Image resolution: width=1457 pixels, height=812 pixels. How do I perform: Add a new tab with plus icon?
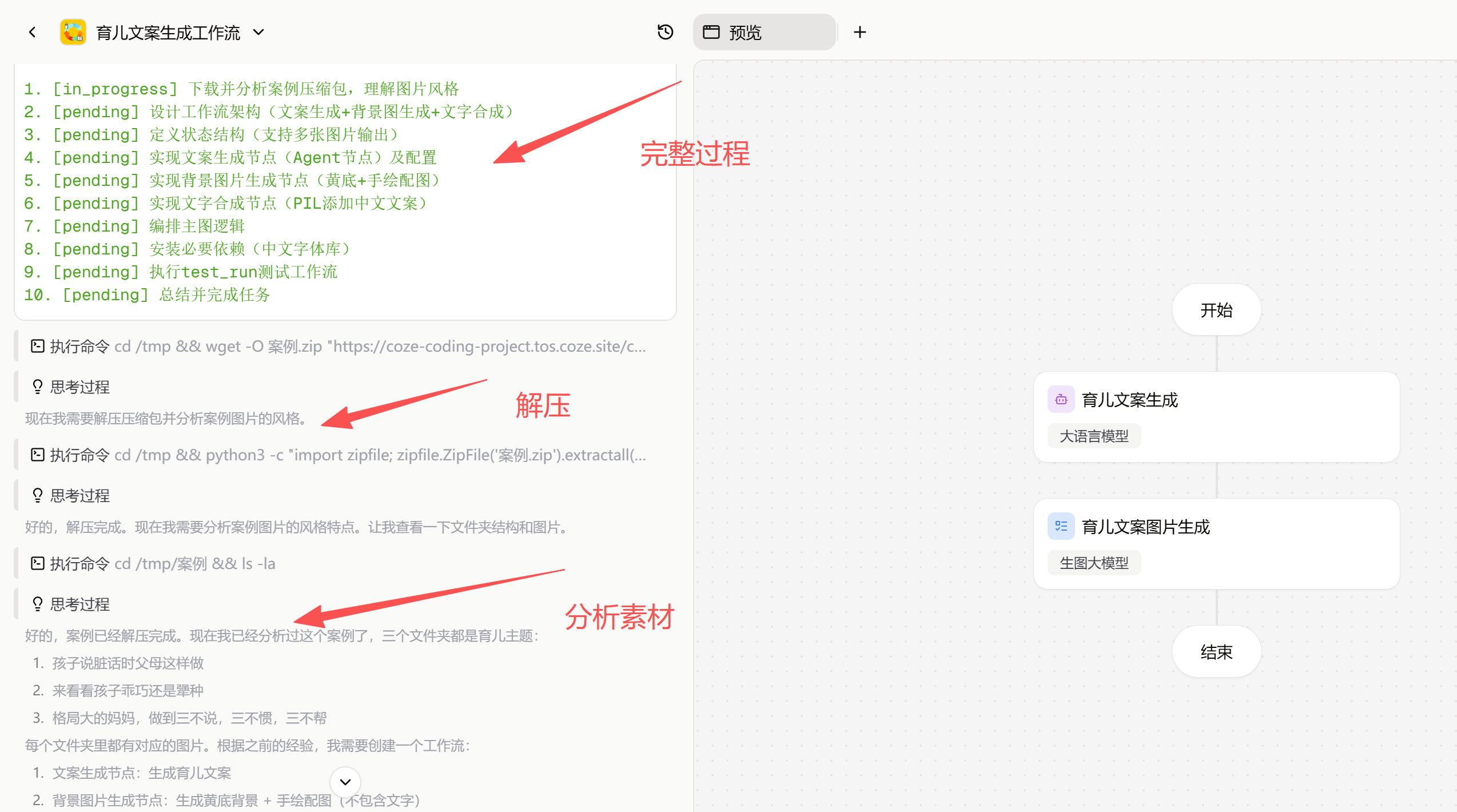click(x=859, y=33)
